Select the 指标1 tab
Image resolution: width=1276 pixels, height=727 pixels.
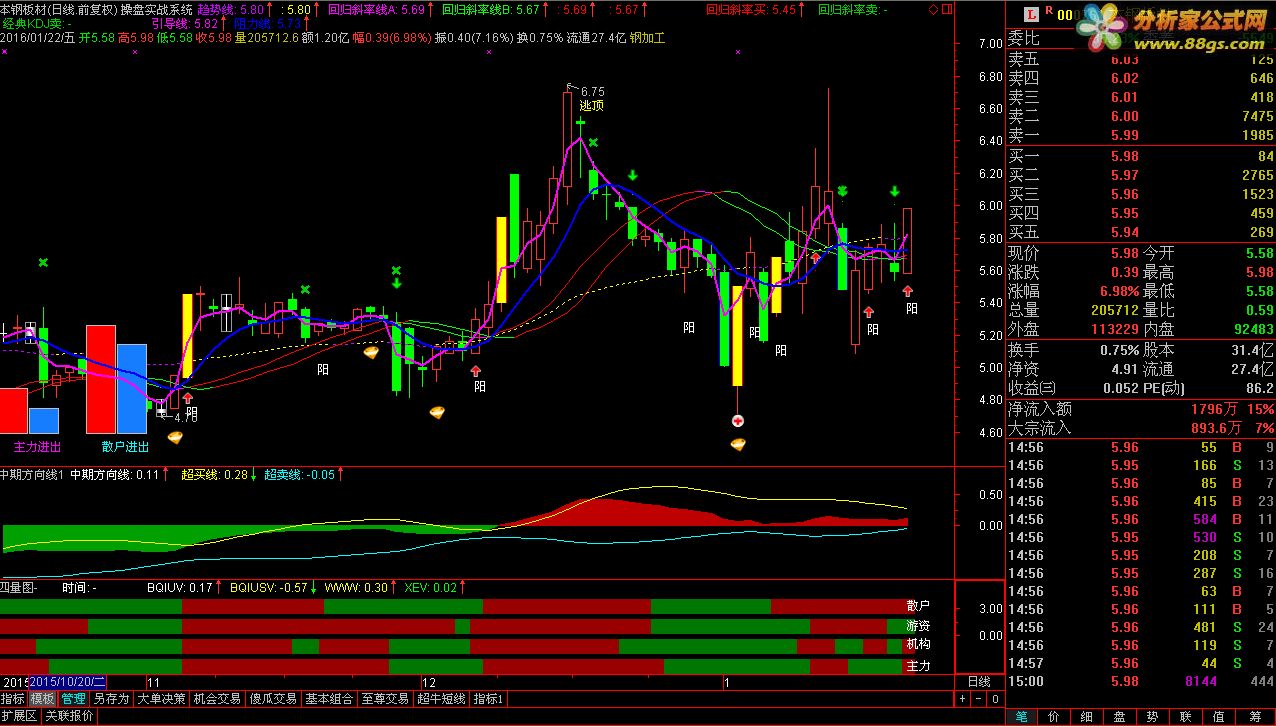489,699
